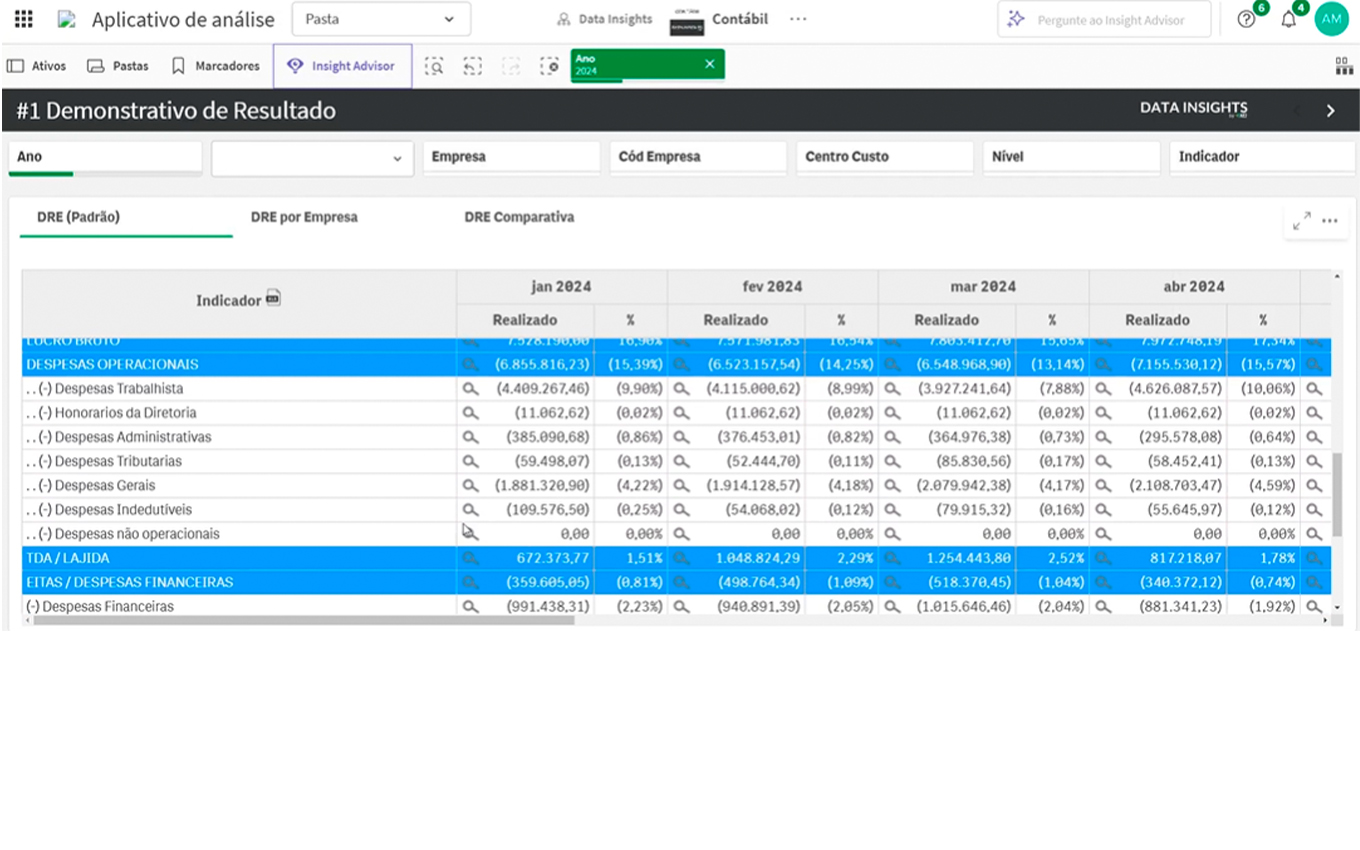The width and height of the screenshot is (1360, 850).
Task: Open the Pasta dropdown
Action: click(380, 19)
